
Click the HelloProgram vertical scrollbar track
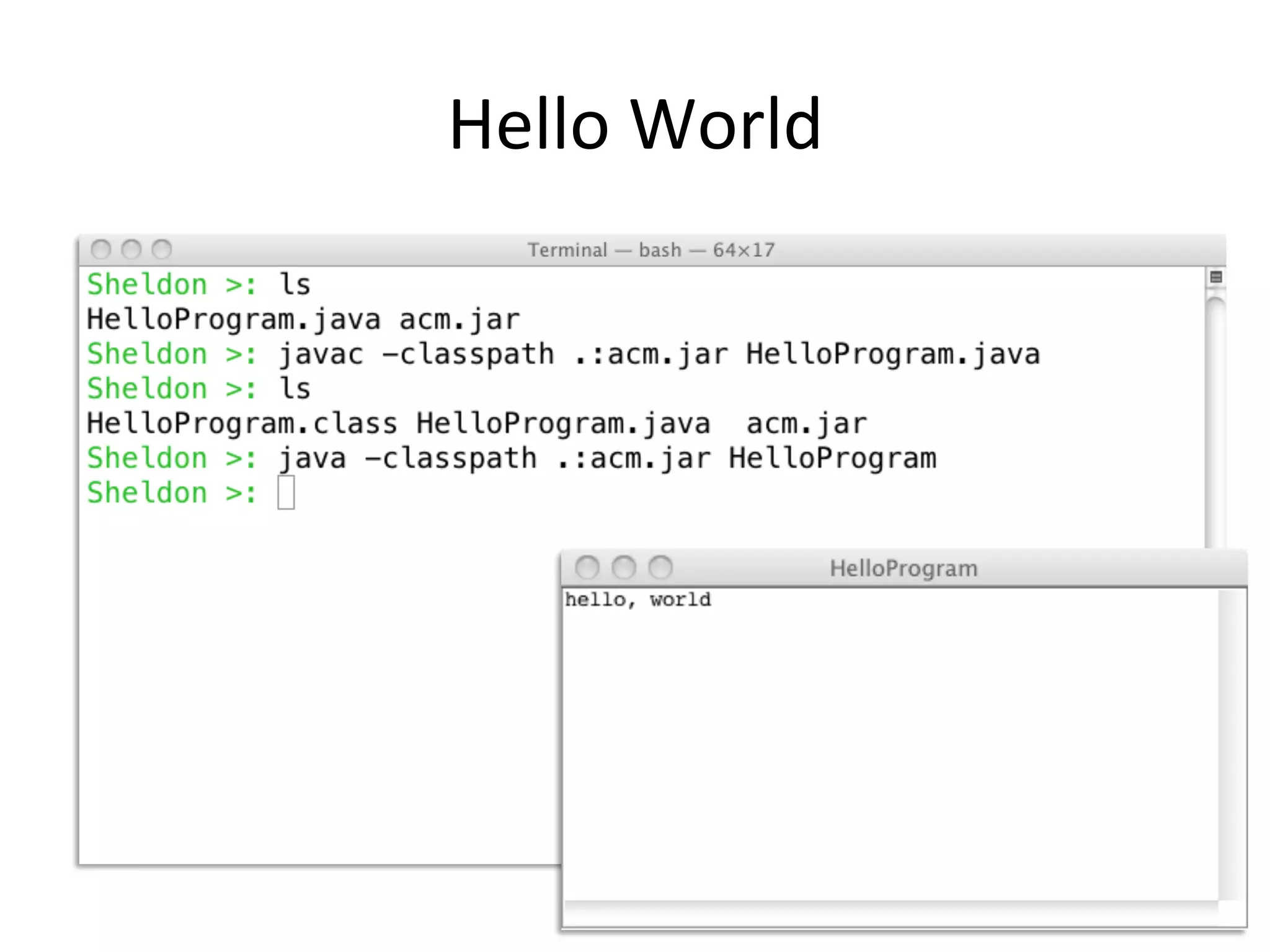[x=1232, y=744]
